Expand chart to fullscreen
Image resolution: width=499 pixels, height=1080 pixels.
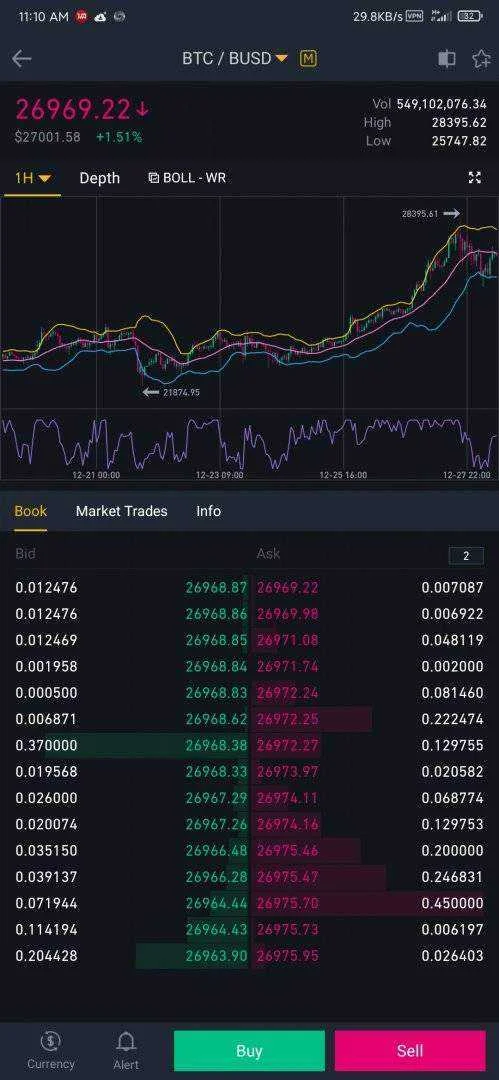pyautogui.click(x=475, y=178)
